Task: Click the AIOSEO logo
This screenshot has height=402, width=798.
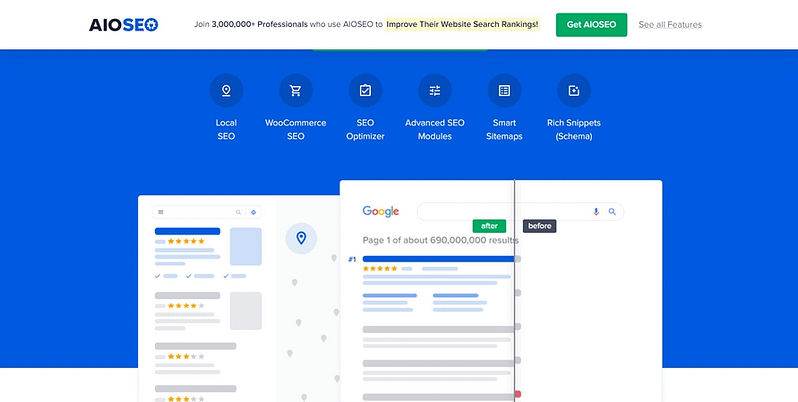Action: 124,24
